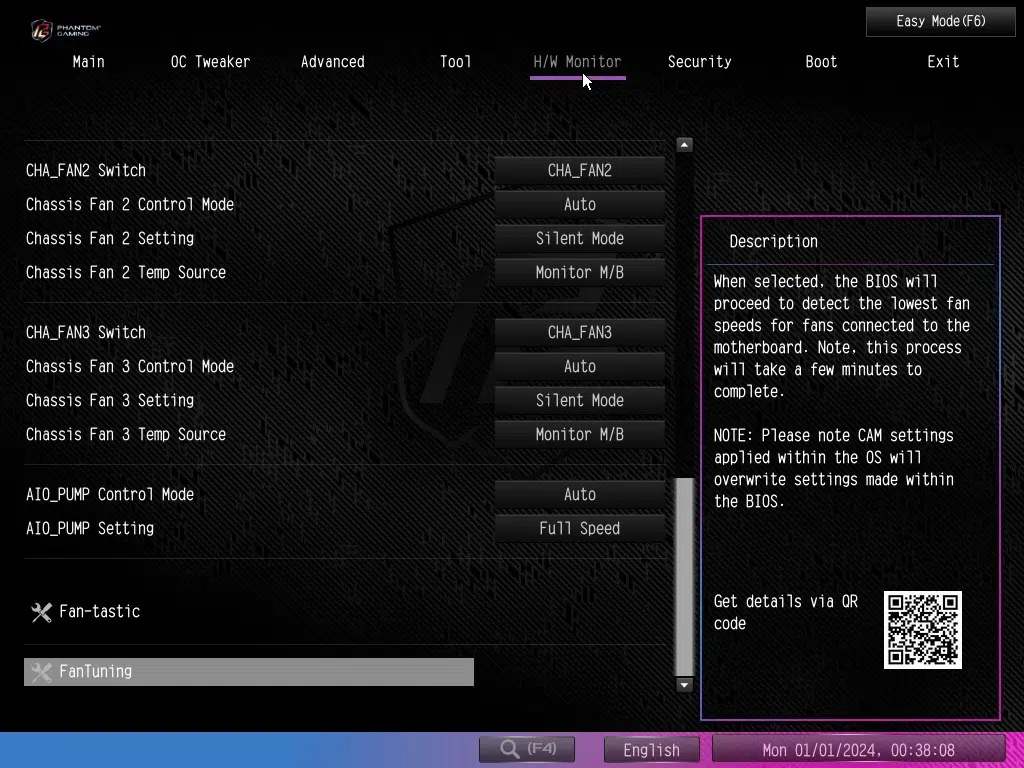The width and height of the screenshot is (1024, 768).
Task: Click the scroll down arrow
Action: [684, 685]
